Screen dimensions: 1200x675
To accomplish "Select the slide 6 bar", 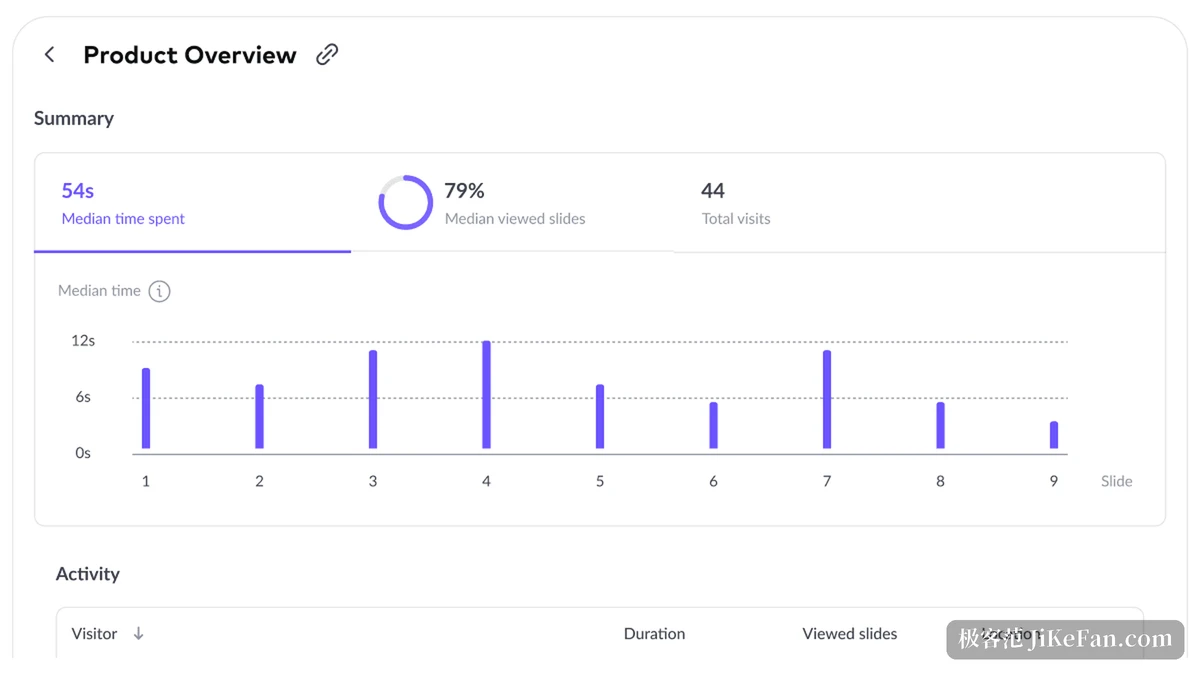I will click(713, 425).
